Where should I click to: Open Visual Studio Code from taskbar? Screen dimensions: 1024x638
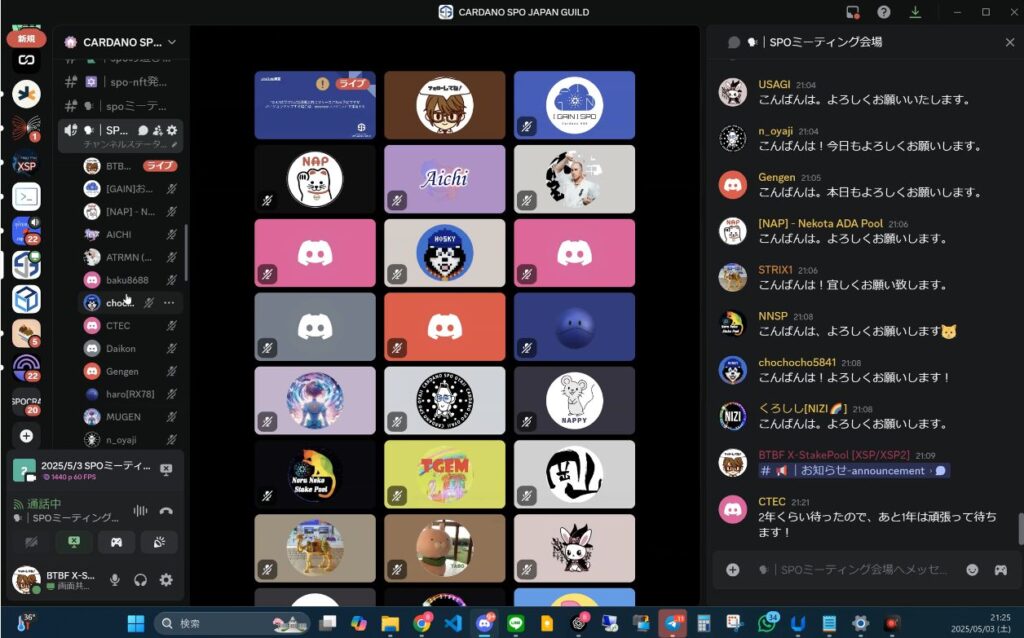[453, 624]
